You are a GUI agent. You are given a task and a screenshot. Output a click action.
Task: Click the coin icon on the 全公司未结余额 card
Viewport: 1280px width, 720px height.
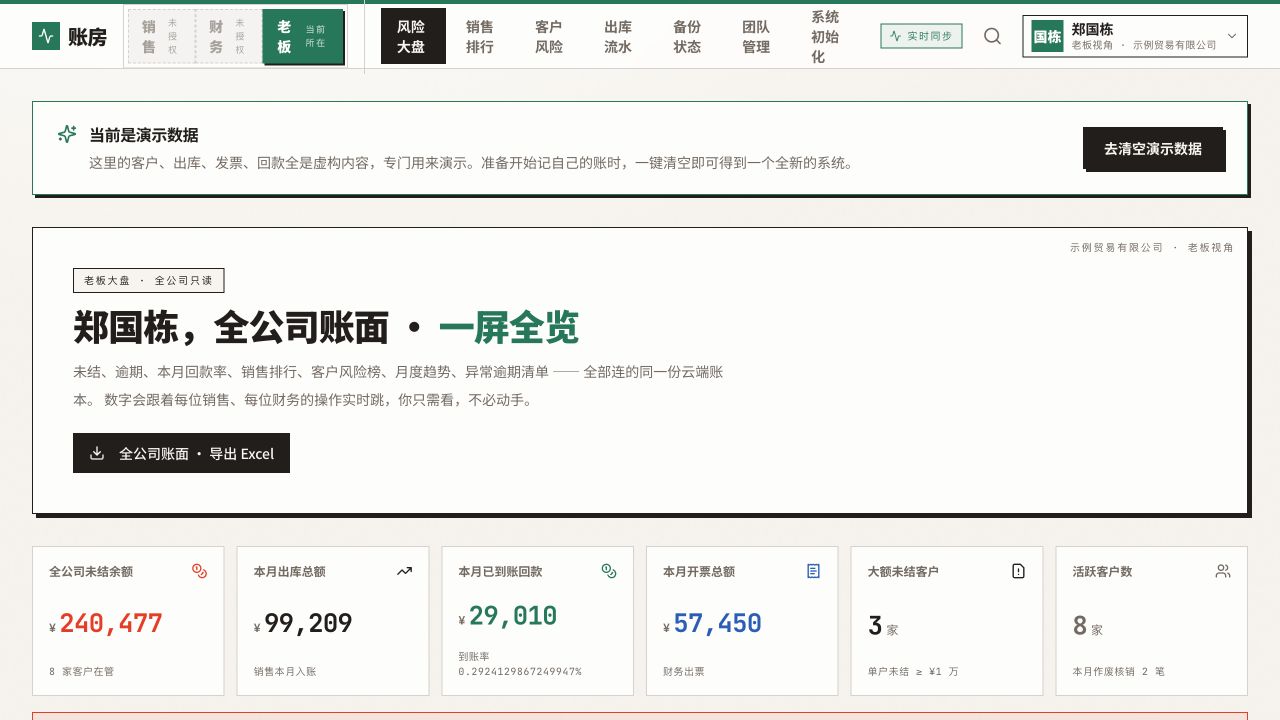tap(199, 571)
